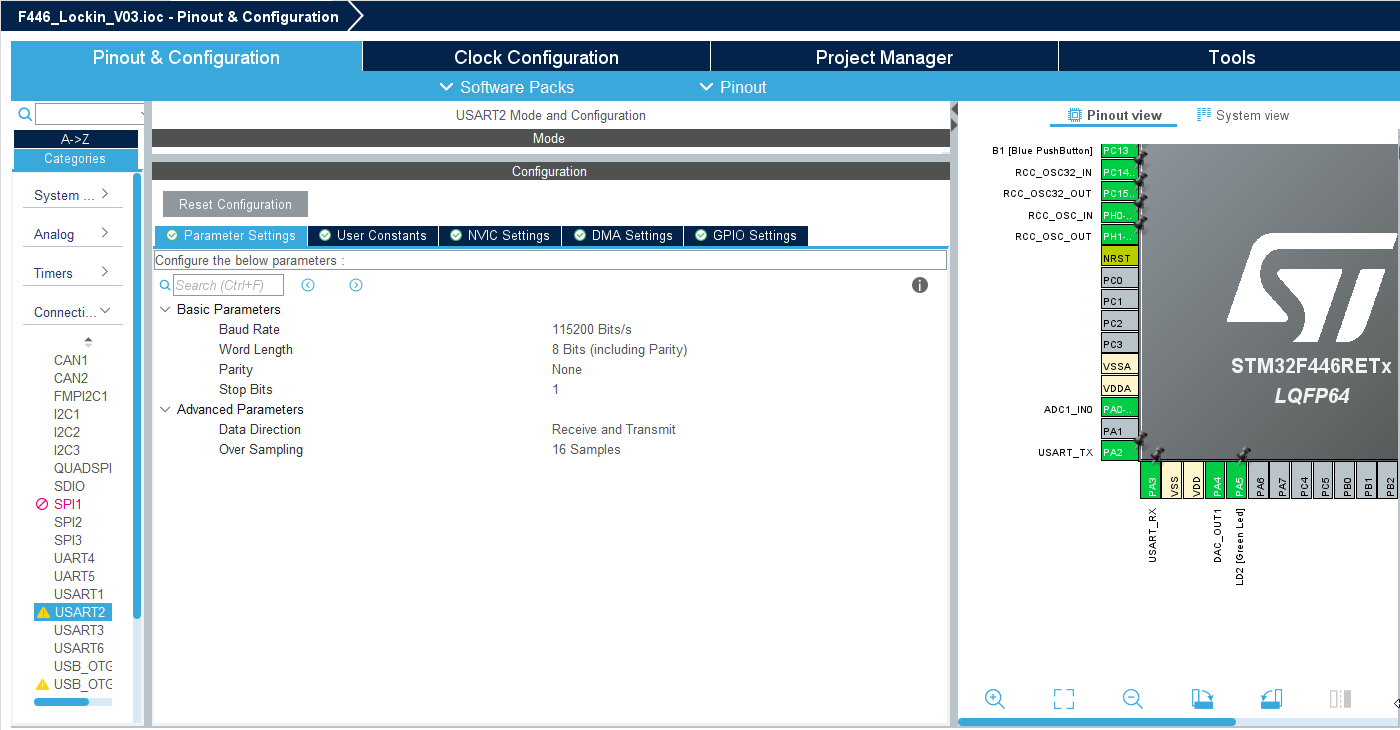Click the pinout horizontal scrollbar
This screenshot has height=730, width=1400.
coord(1097,721)
